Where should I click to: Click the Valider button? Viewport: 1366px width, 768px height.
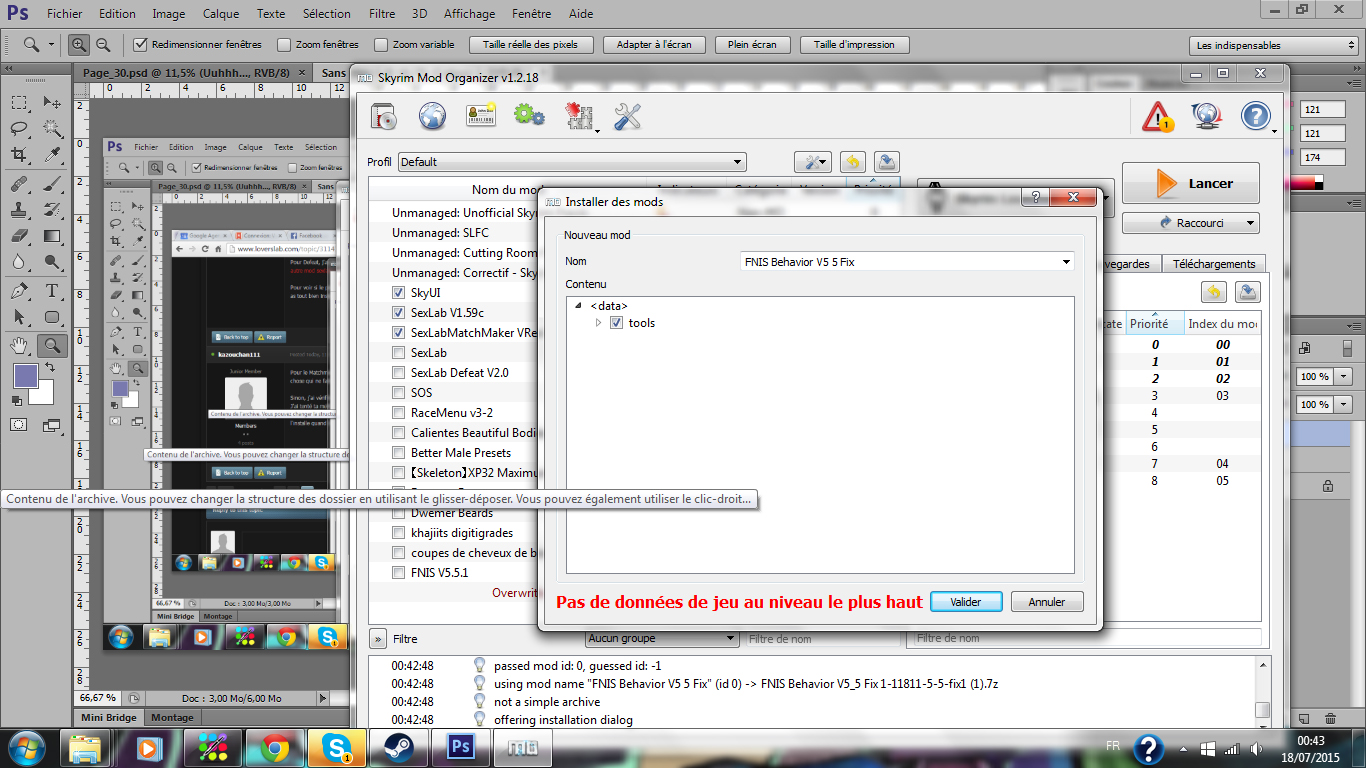[x=965, y=602]
